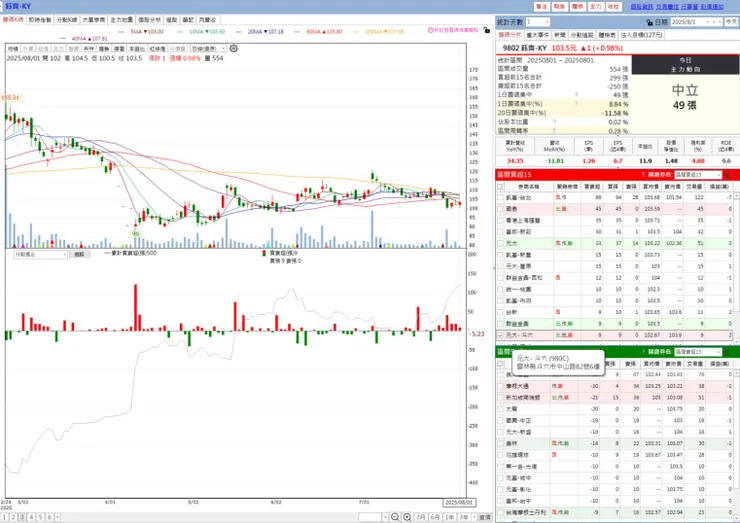
Task: Toggle select-all checkbox in buy table header
Action: 500,186
